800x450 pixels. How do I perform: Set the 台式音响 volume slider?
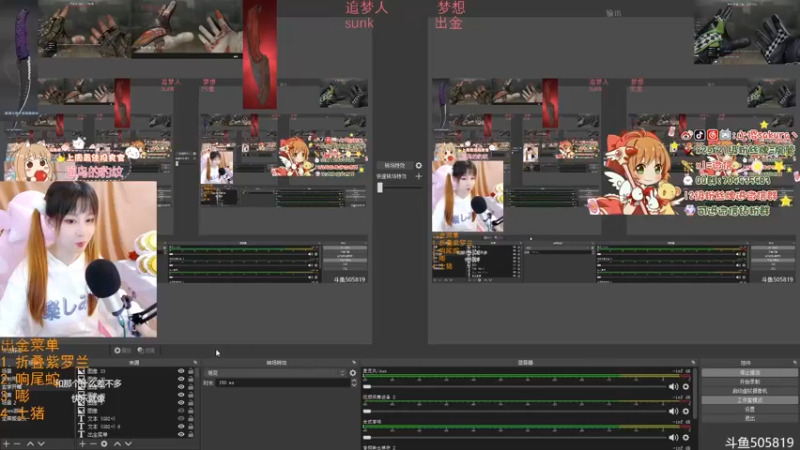tap(514, 437)
